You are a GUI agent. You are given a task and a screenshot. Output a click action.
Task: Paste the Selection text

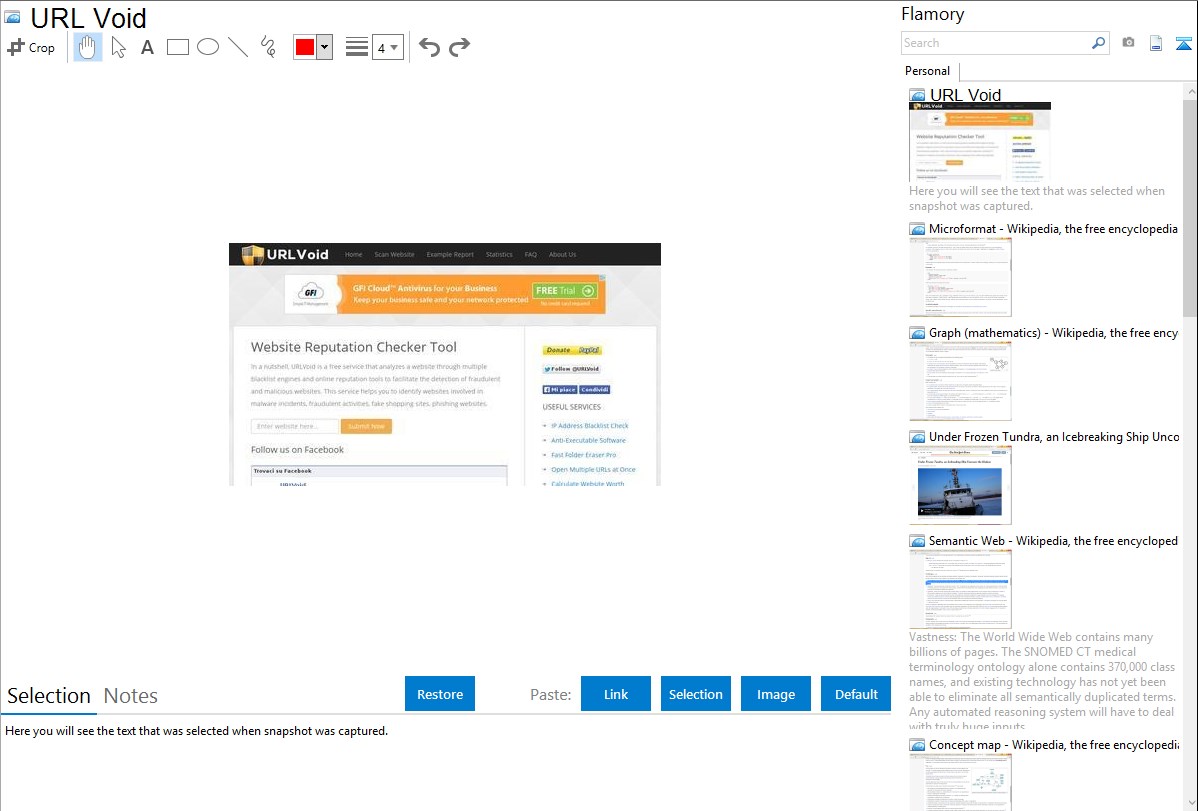pyautogui.click(x=696, y=694)
